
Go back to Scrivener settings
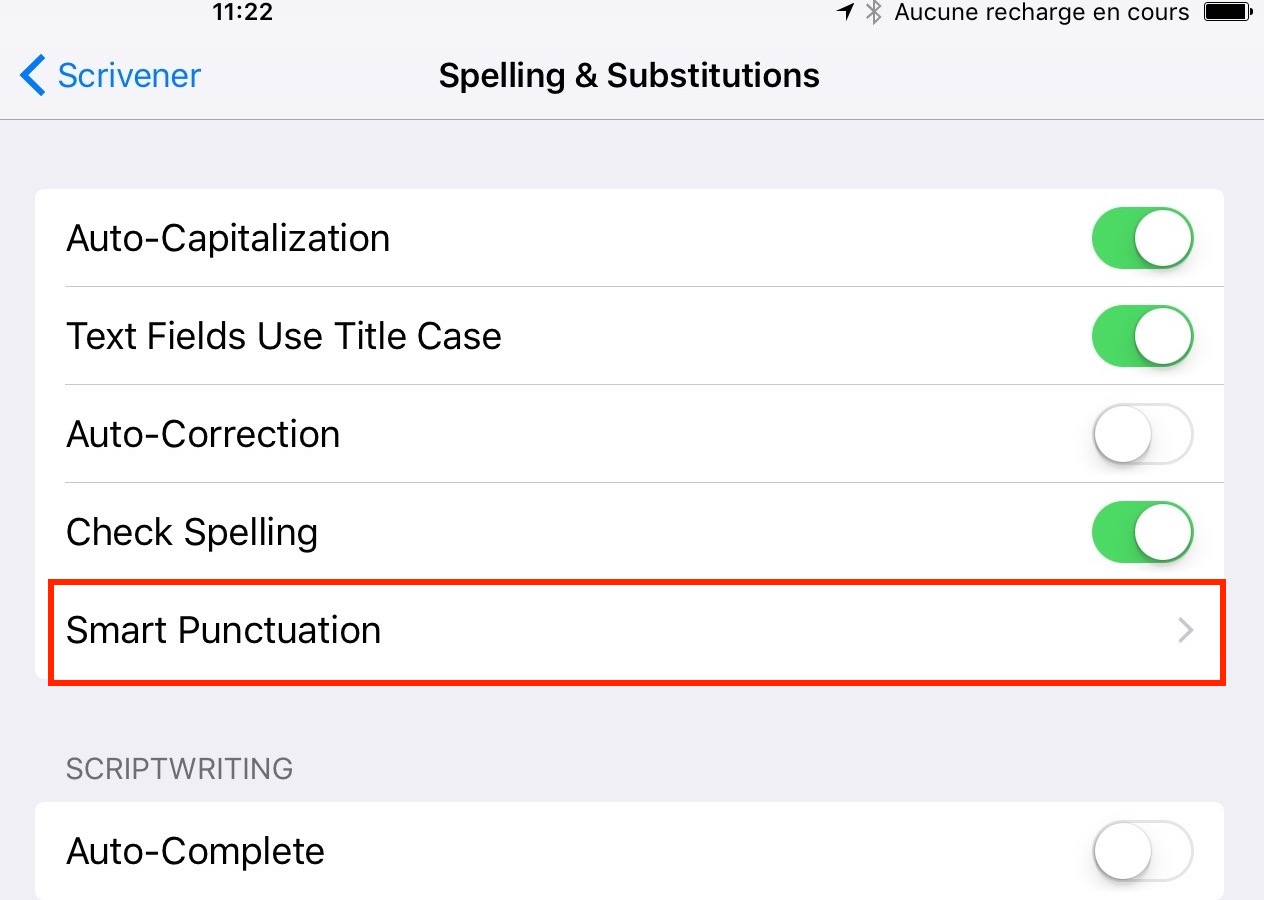[108, 74]
